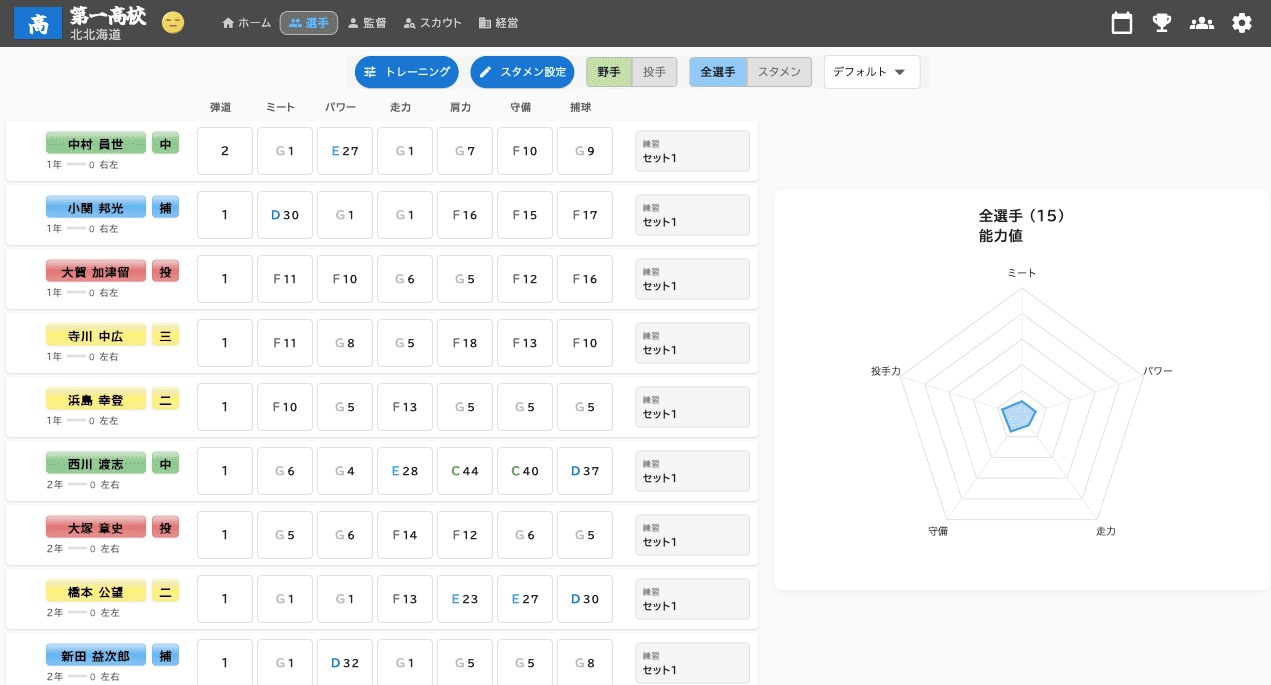Toggle the スタメン starters filter
The width and height of the screenshot is (1271, 685).
point(779,72)
